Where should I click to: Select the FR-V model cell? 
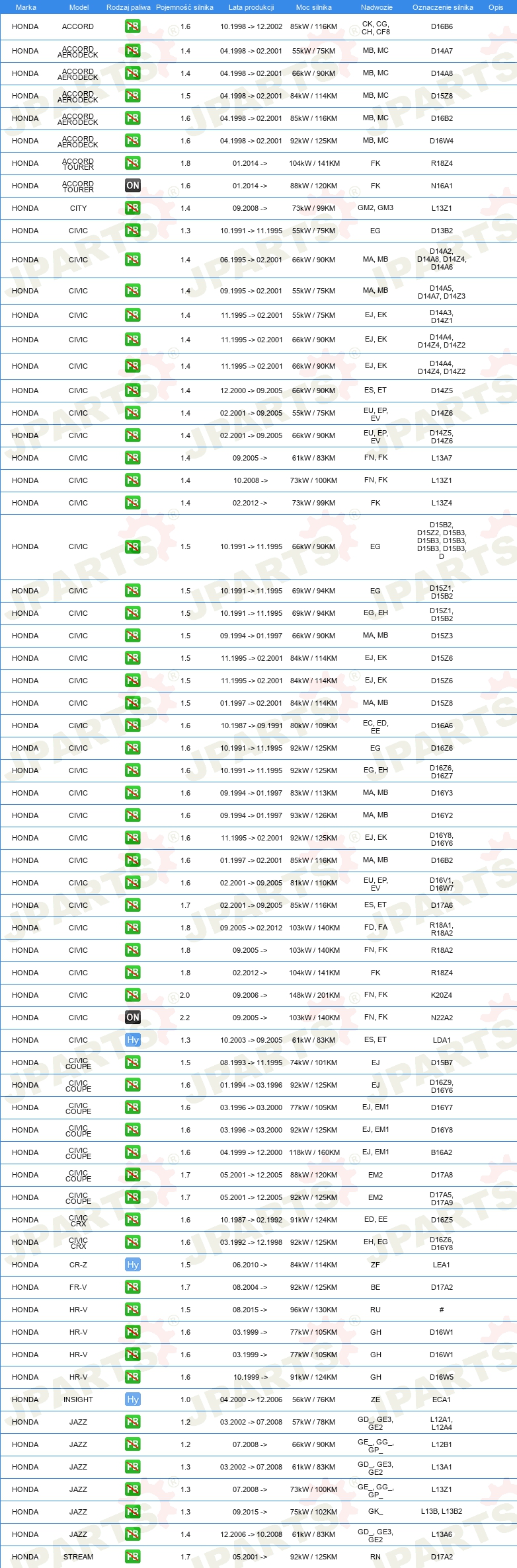[78, 1287]
